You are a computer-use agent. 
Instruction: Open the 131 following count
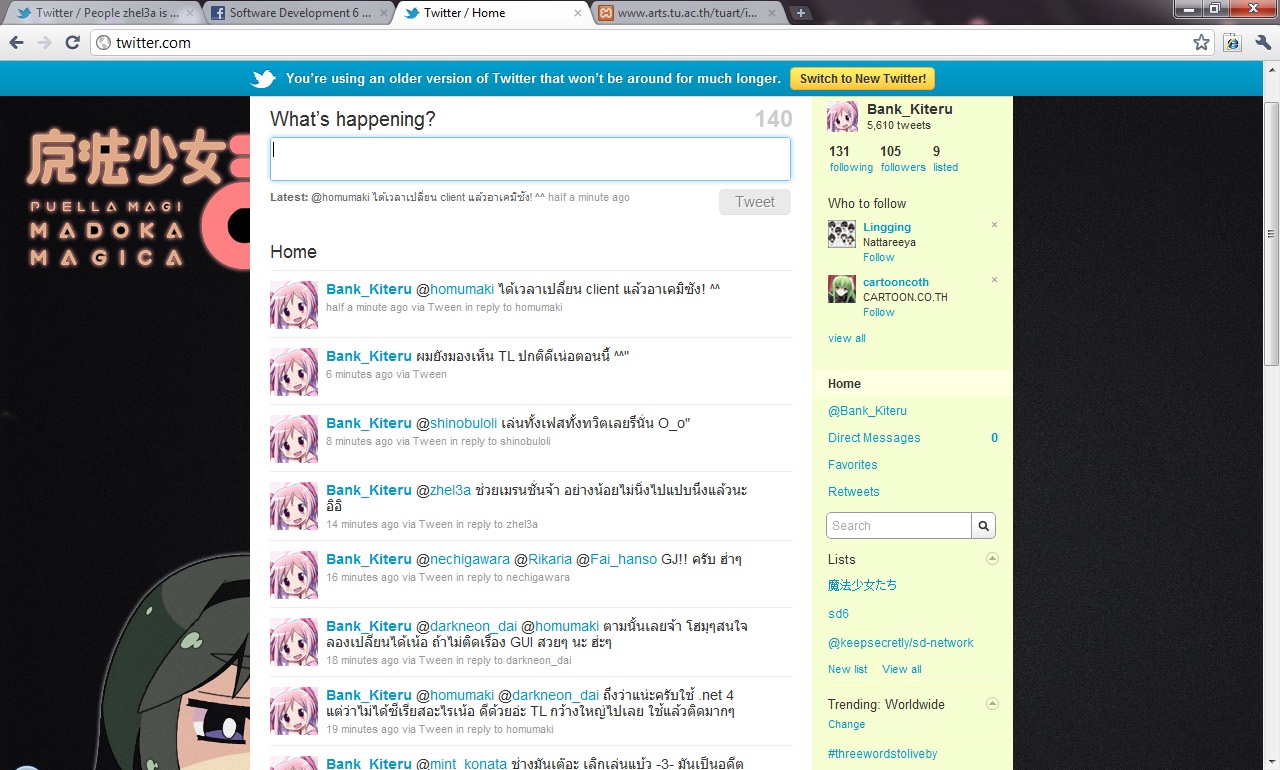click(x=851, y=158)
